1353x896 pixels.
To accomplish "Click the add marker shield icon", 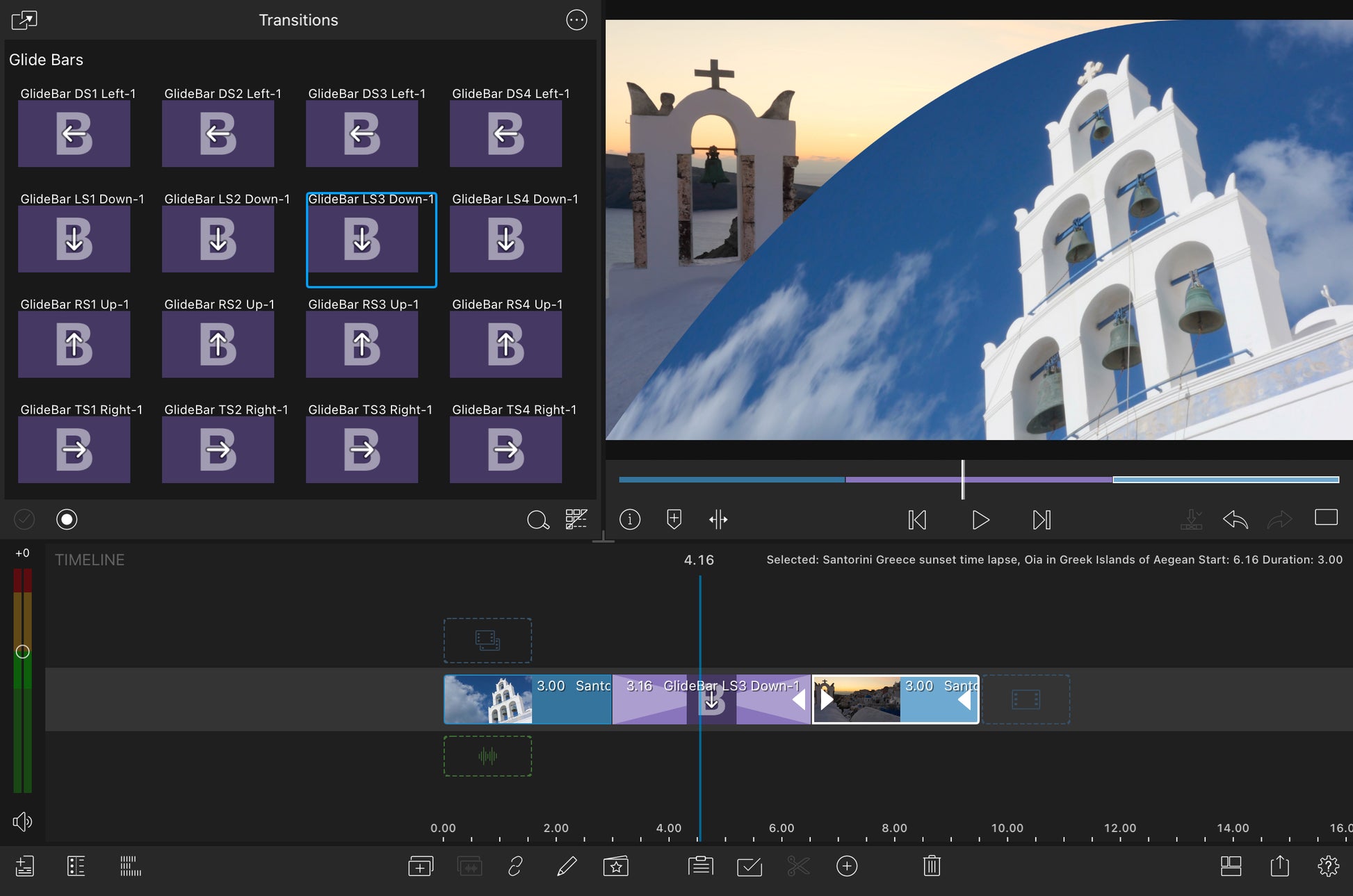I will click(x=674, y=519).
